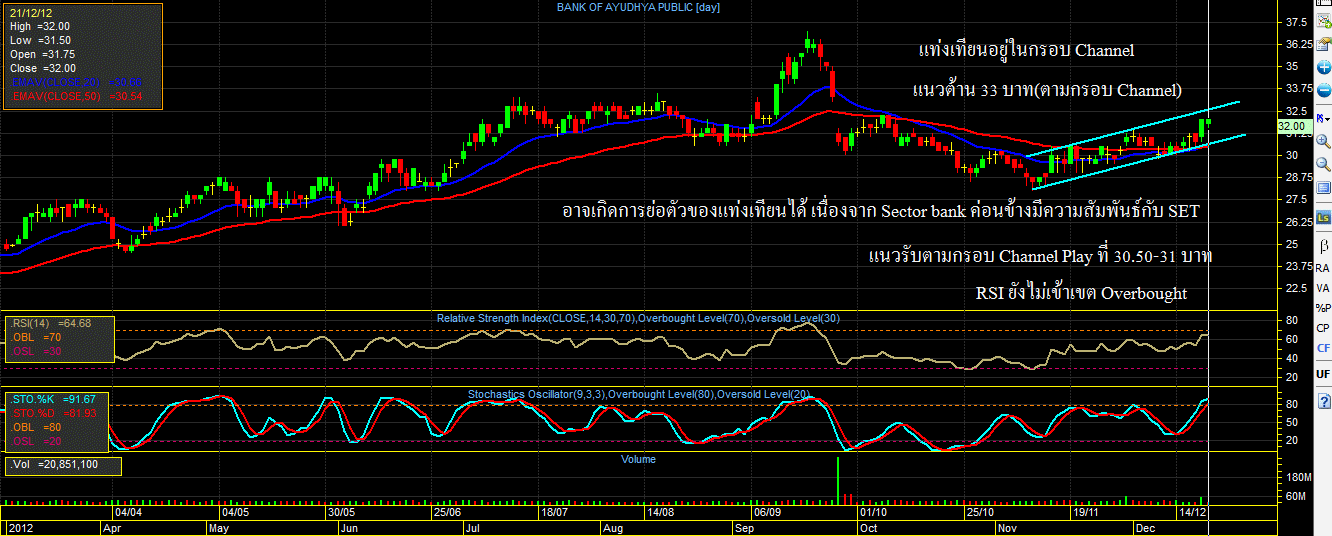Viewport: 1332px width, 536px height.
Task: Click the RSI OBL =70 legend entry
Action: [x=36, y=337]
